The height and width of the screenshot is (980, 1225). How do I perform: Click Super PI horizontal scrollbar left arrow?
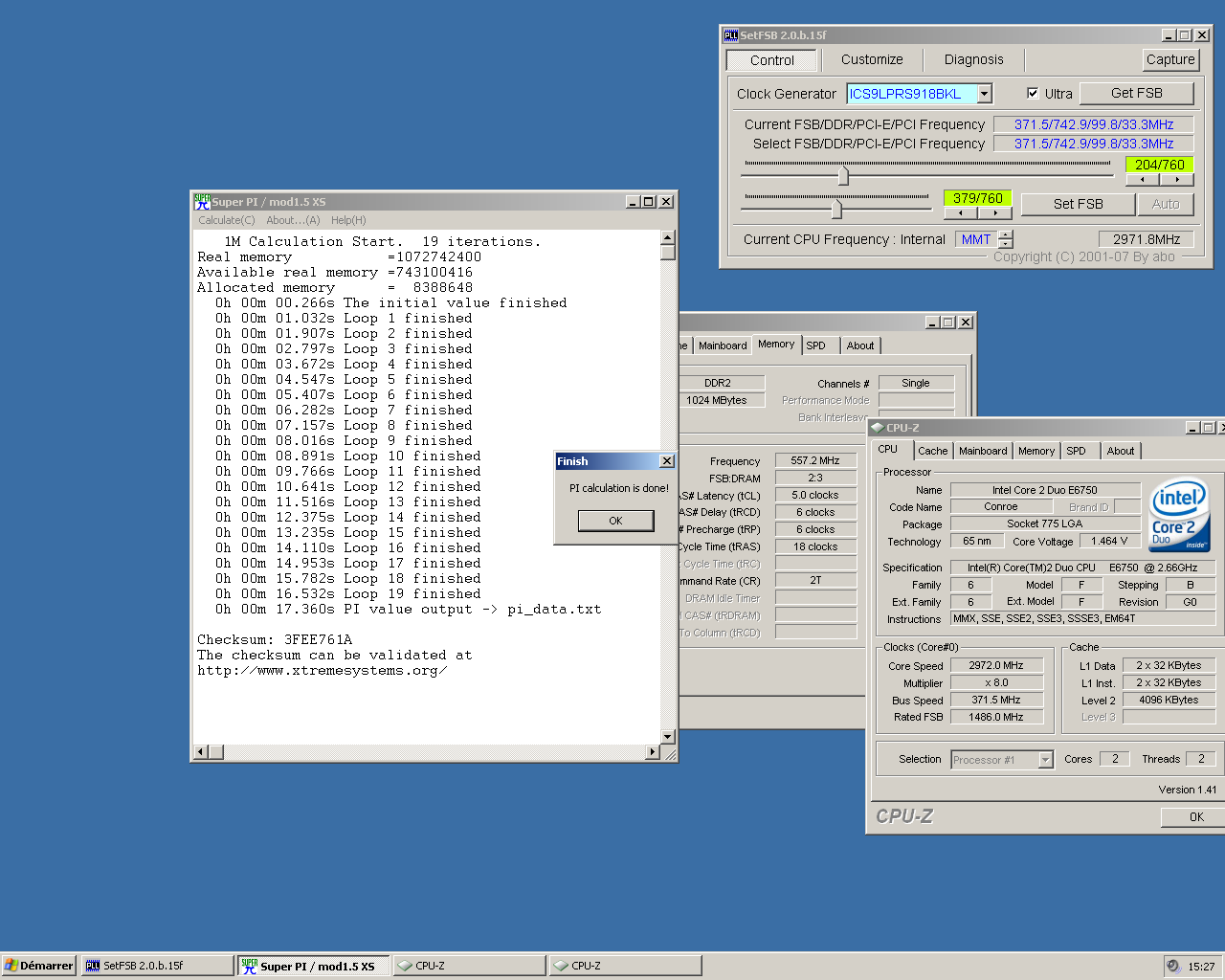(201, 752)
